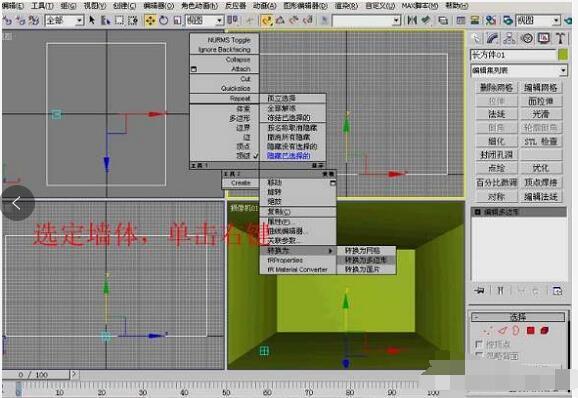Open the green object color swatch
Image resolution: width=578 pixels, height=398 pixels.
pos(563,55)
